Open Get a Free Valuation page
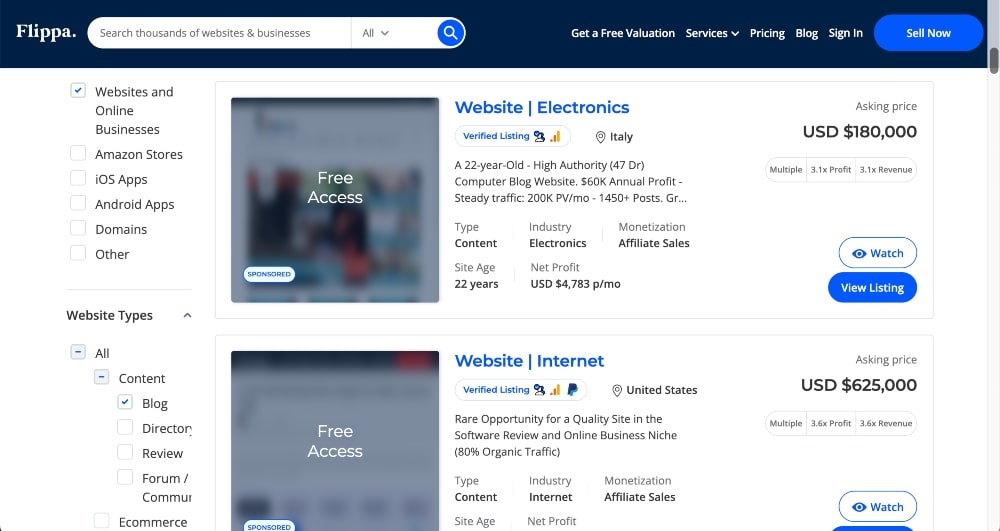This screenshot has width=1000, height=531. point(622,33)
